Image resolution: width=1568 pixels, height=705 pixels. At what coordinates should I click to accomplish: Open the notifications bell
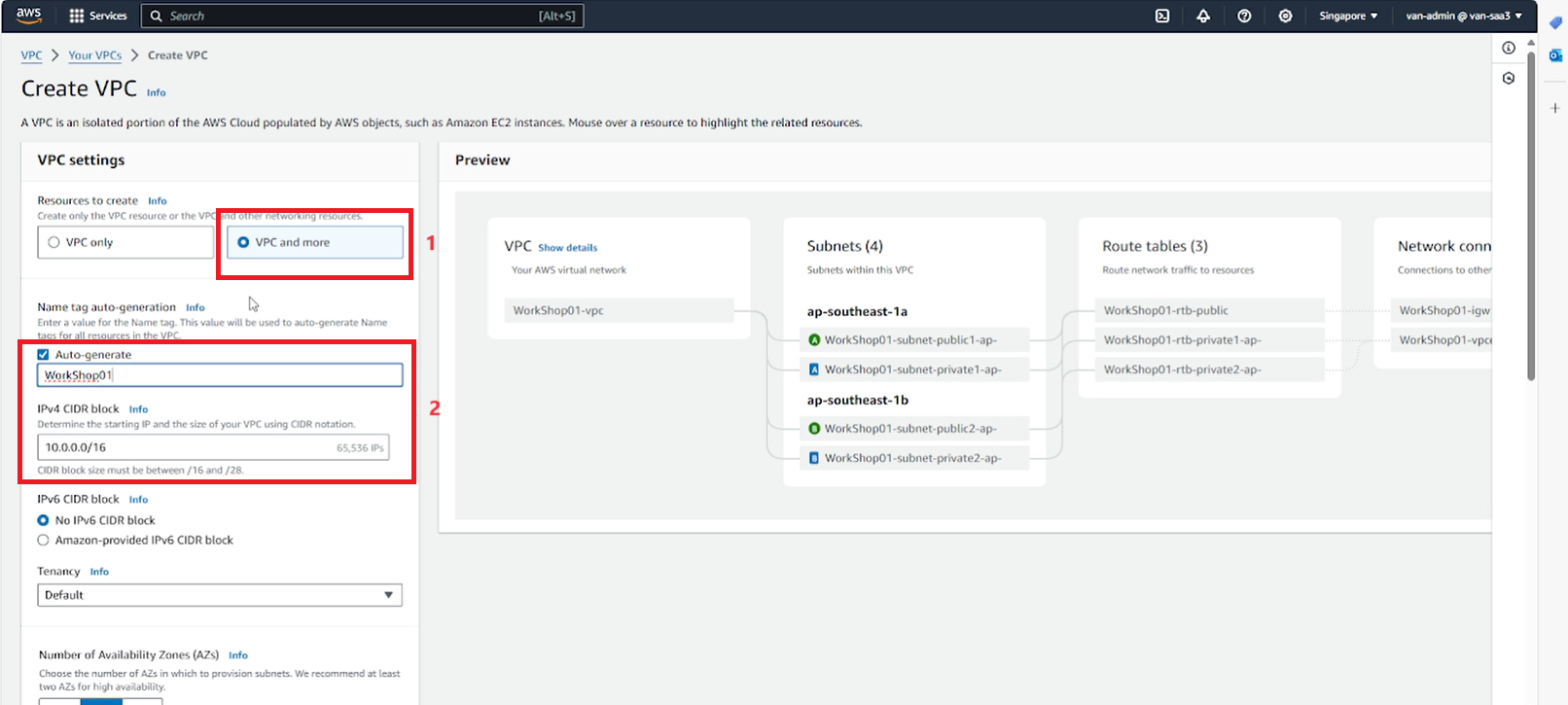tap(1203, 16)
